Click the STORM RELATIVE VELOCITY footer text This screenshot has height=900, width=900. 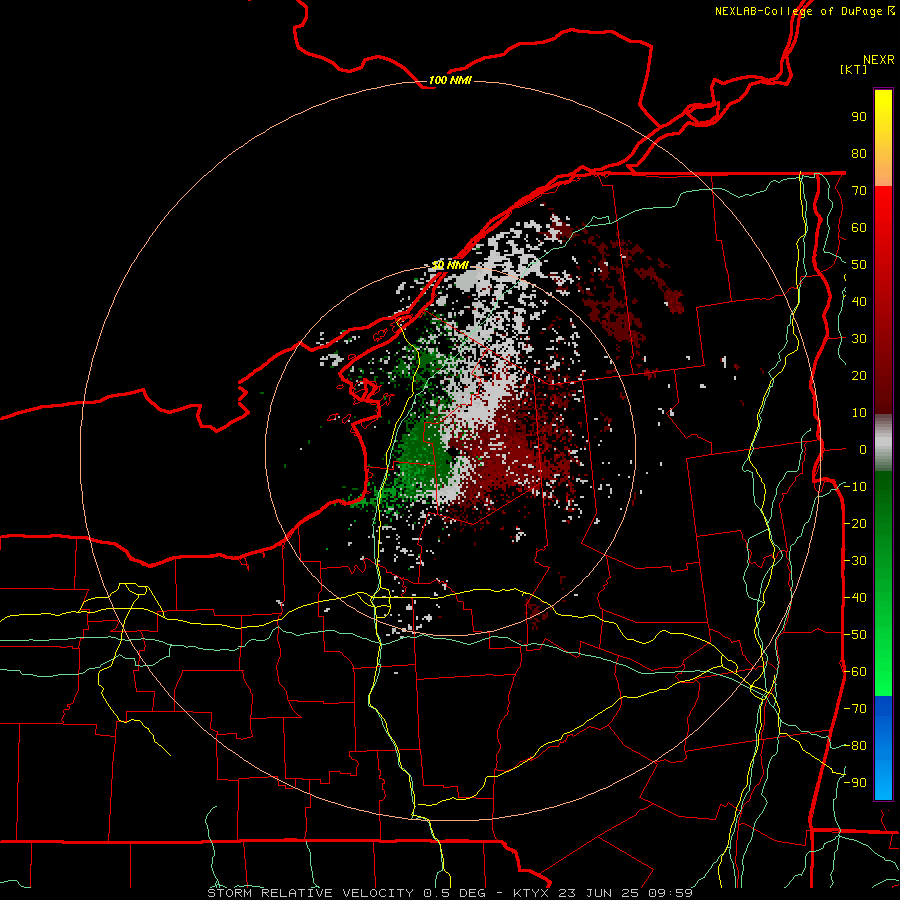[310, 893]
